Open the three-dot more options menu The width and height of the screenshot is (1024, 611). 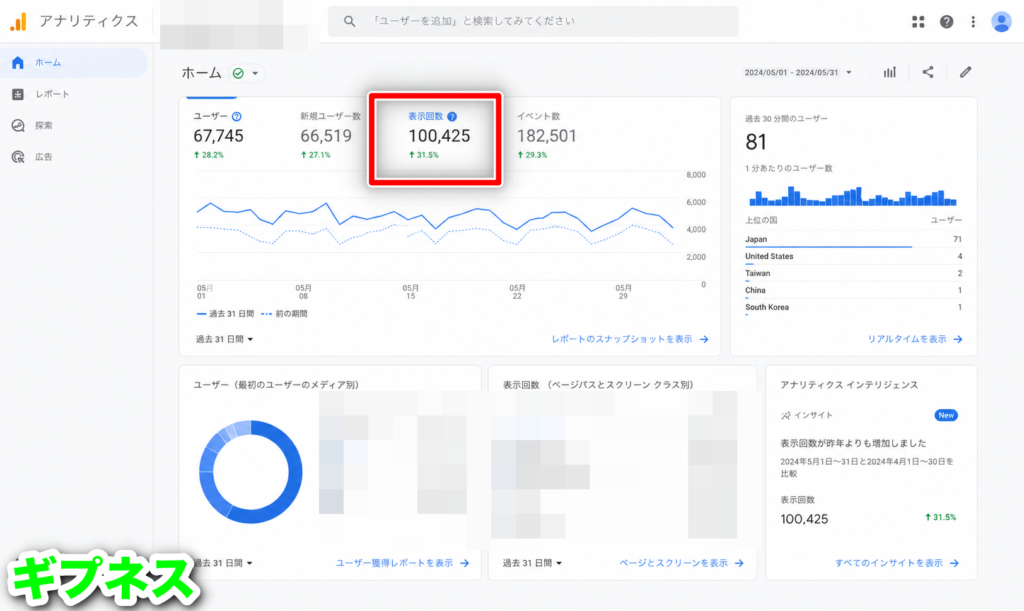(973, 22)
